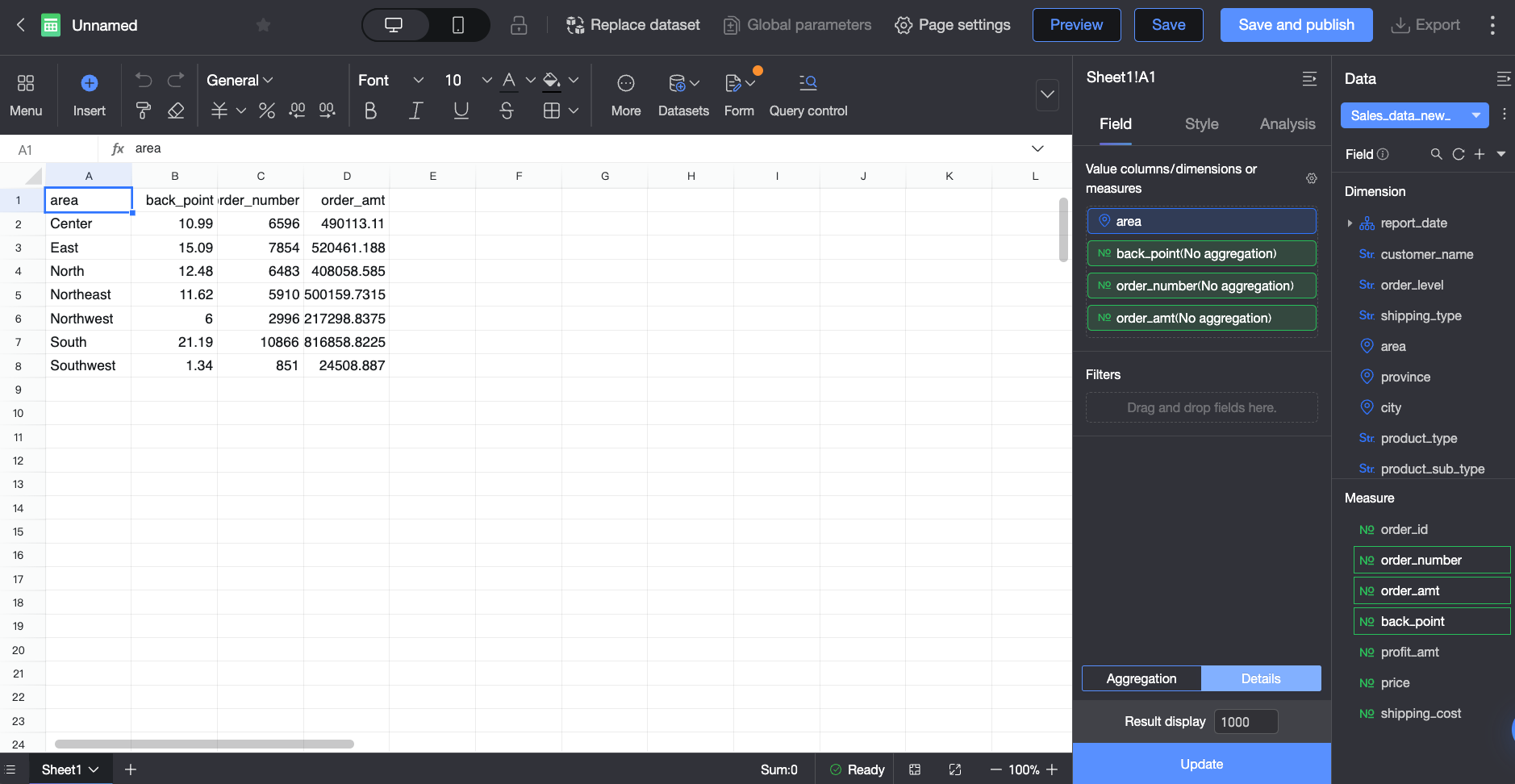This screenshot has width=1515, height=784.
Task: Open the top-right more options menu
Action: pyautogui.click(x=1492, y=25)
